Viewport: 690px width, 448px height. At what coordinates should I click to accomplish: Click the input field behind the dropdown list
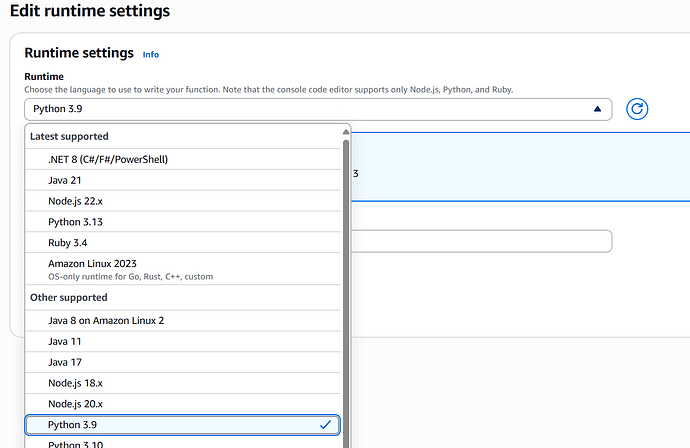[481, 241]
